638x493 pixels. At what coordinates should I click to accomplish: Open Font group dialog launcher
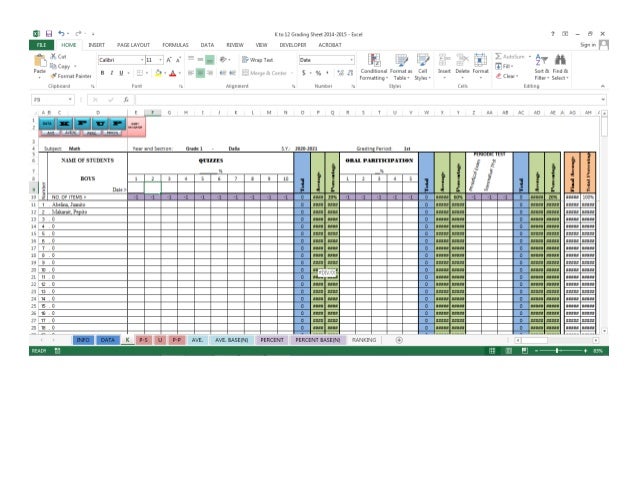[x=181, y=86]
